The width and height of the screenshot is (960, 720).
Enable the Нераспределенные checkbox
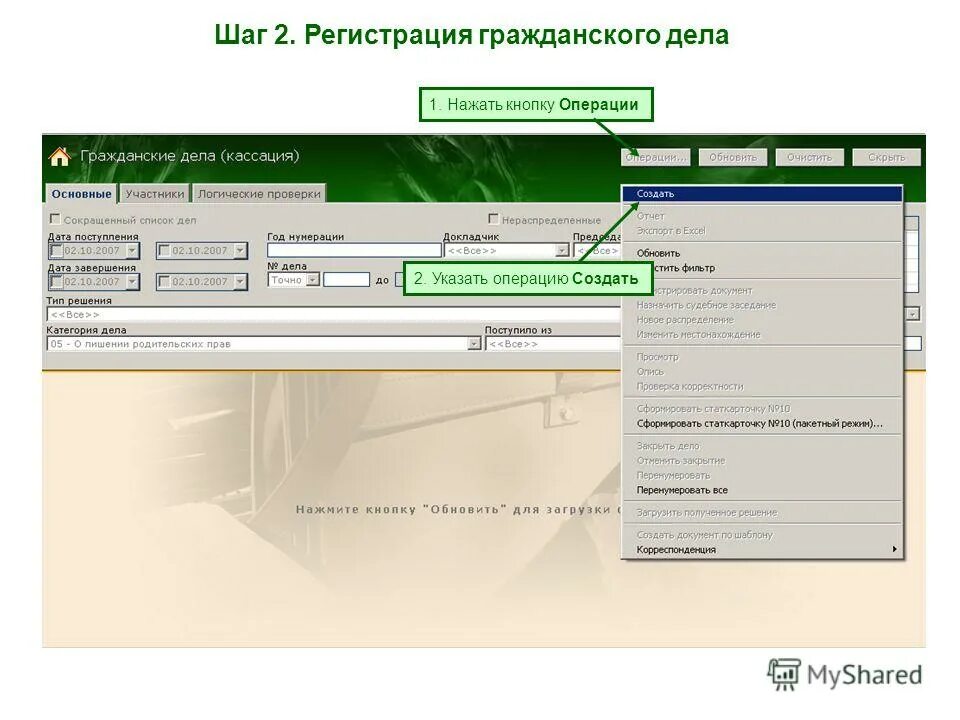[493, 219]
